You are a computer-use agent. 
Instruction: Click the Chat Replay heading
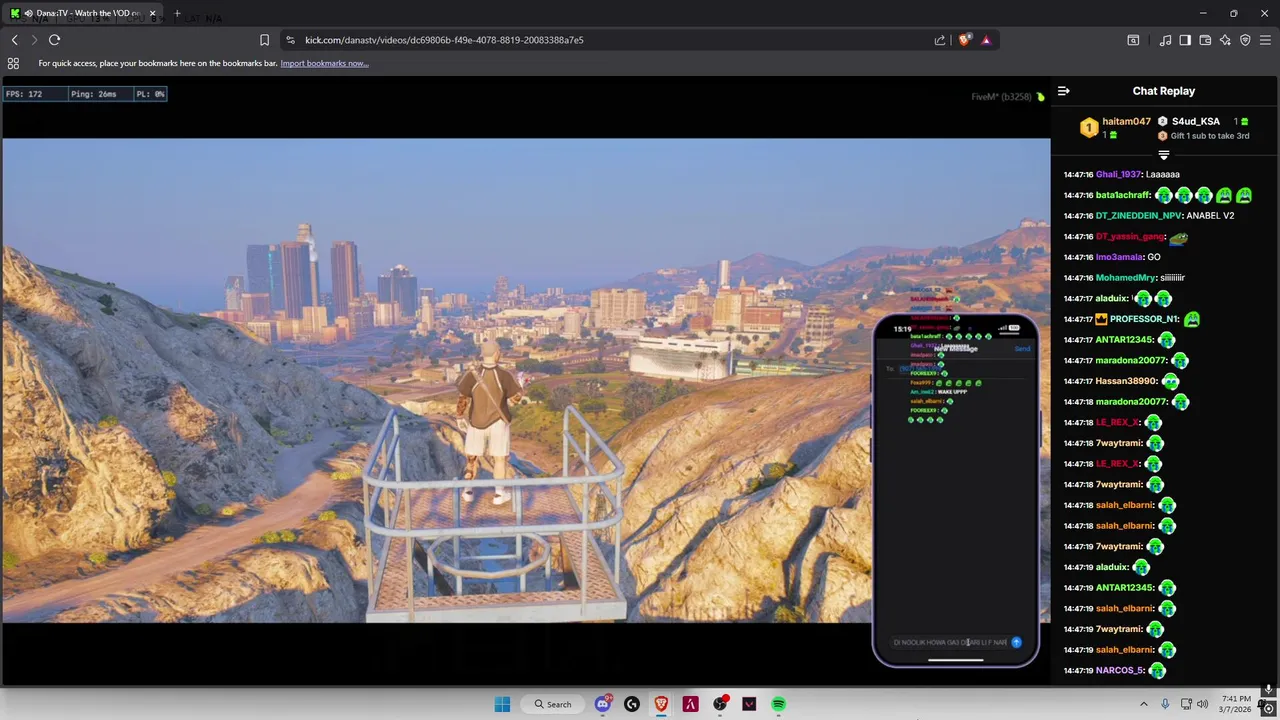pyautogui.click(x=1164, y=91)
